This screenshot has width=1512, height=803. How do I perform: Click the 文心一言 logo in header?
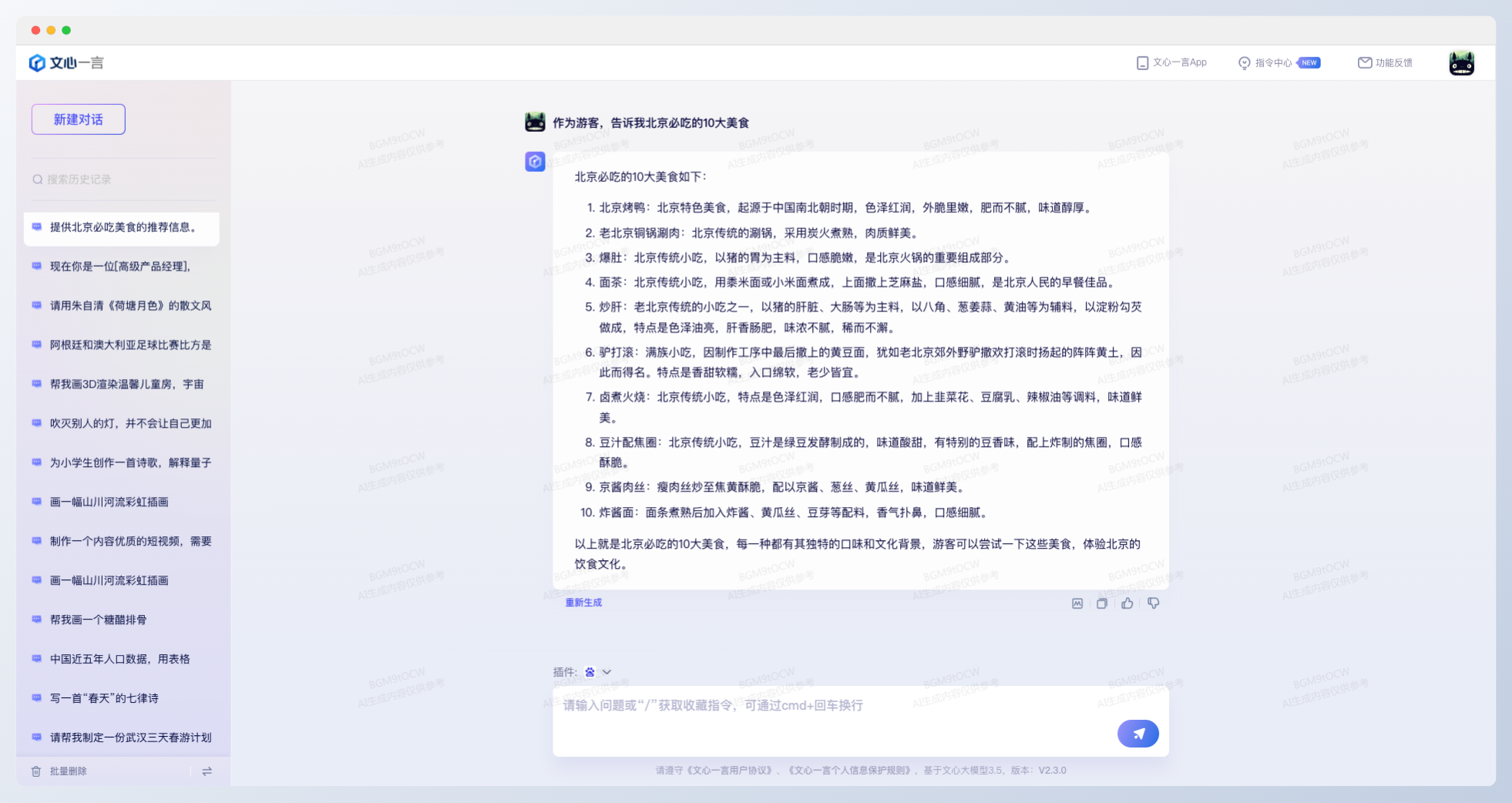tap(66, 63)
